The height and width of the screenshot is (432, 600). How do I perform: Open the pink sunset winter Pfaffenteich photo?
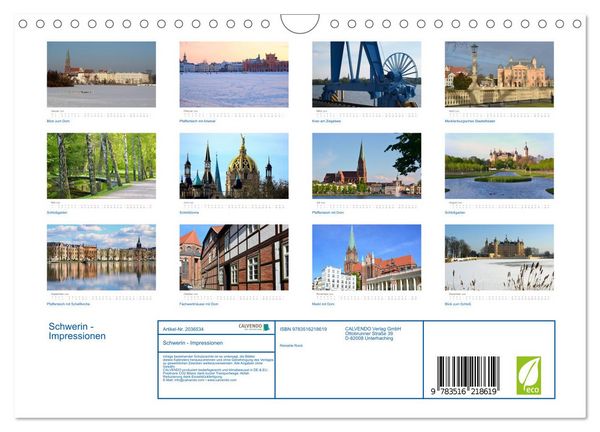[234, 74]
